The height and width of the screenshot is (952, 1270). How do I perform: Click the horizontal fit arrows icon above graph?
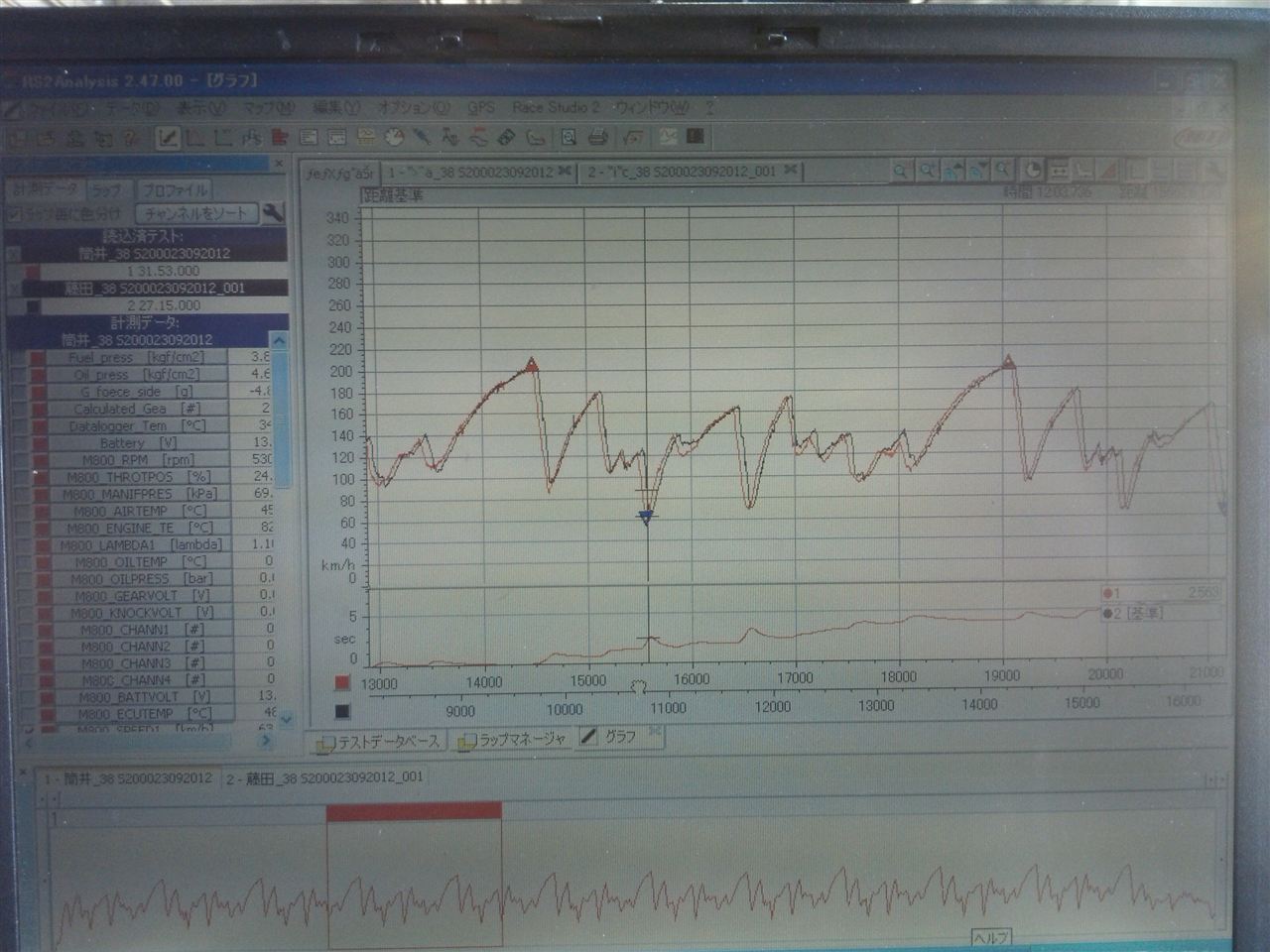1058,171
